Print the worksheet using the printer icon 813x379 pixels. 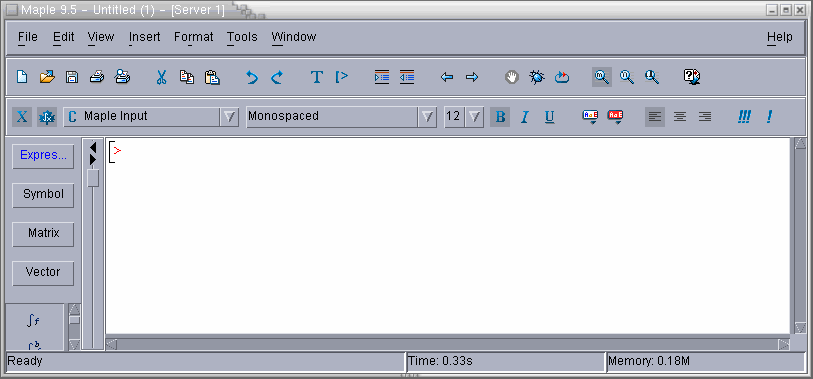(97, 77)
